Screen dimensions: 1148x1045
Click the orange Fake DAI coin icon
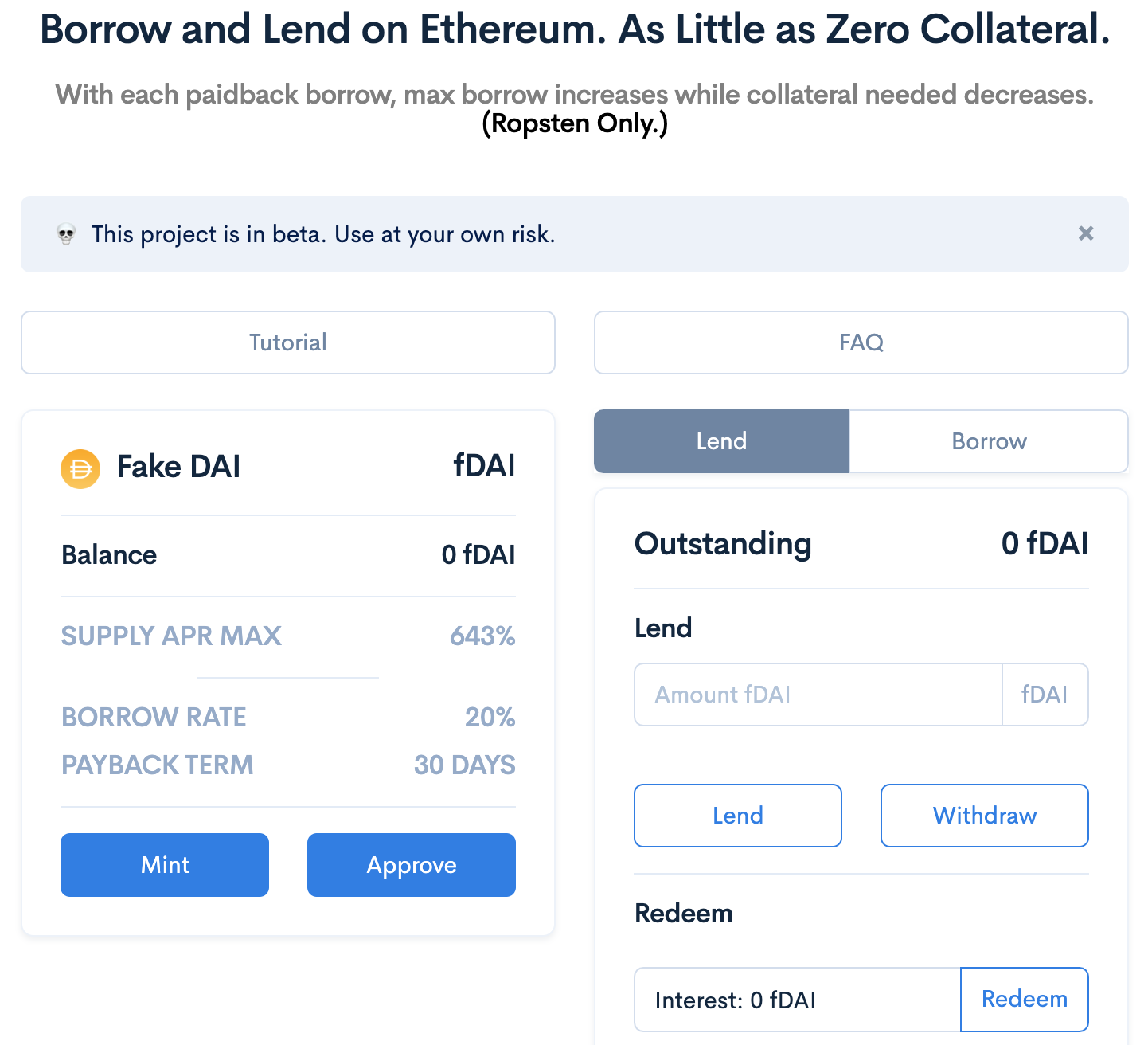pos(80,469)
